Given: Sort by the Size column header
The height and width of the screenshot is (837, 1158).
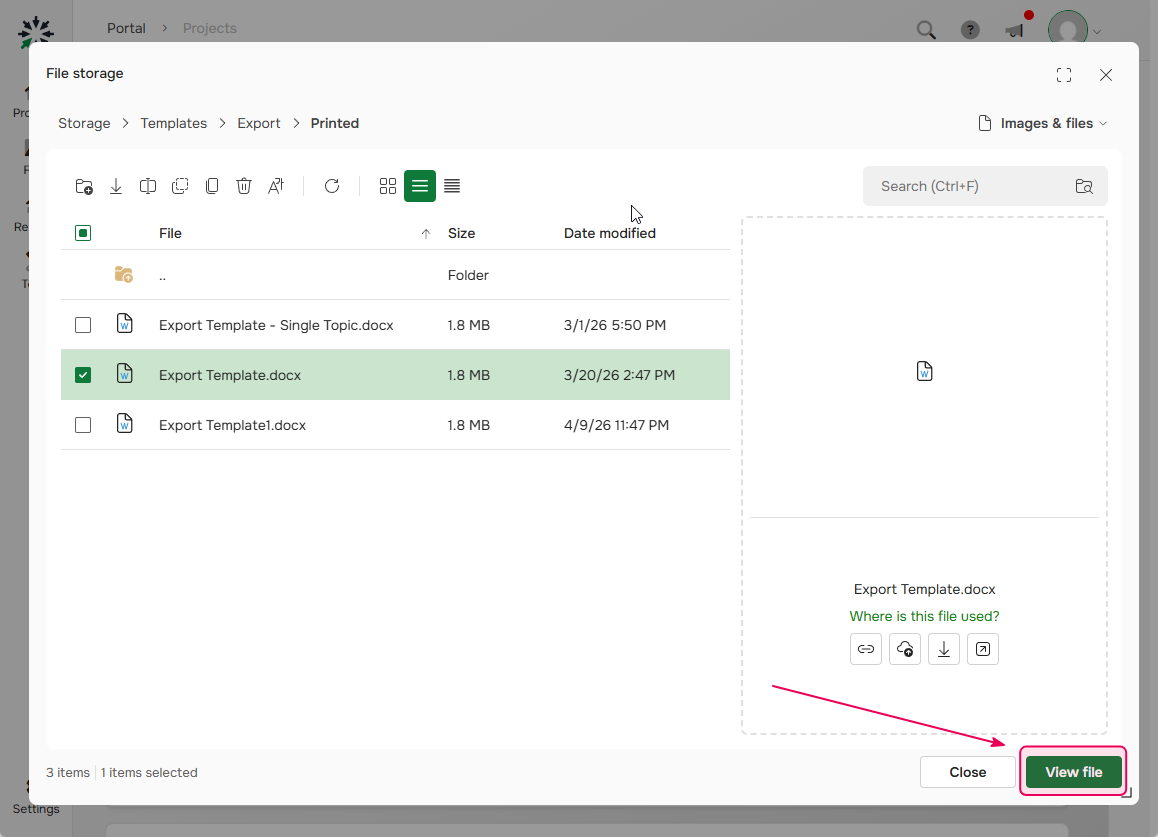Looking at the screenshot, I should coord(462,233).
